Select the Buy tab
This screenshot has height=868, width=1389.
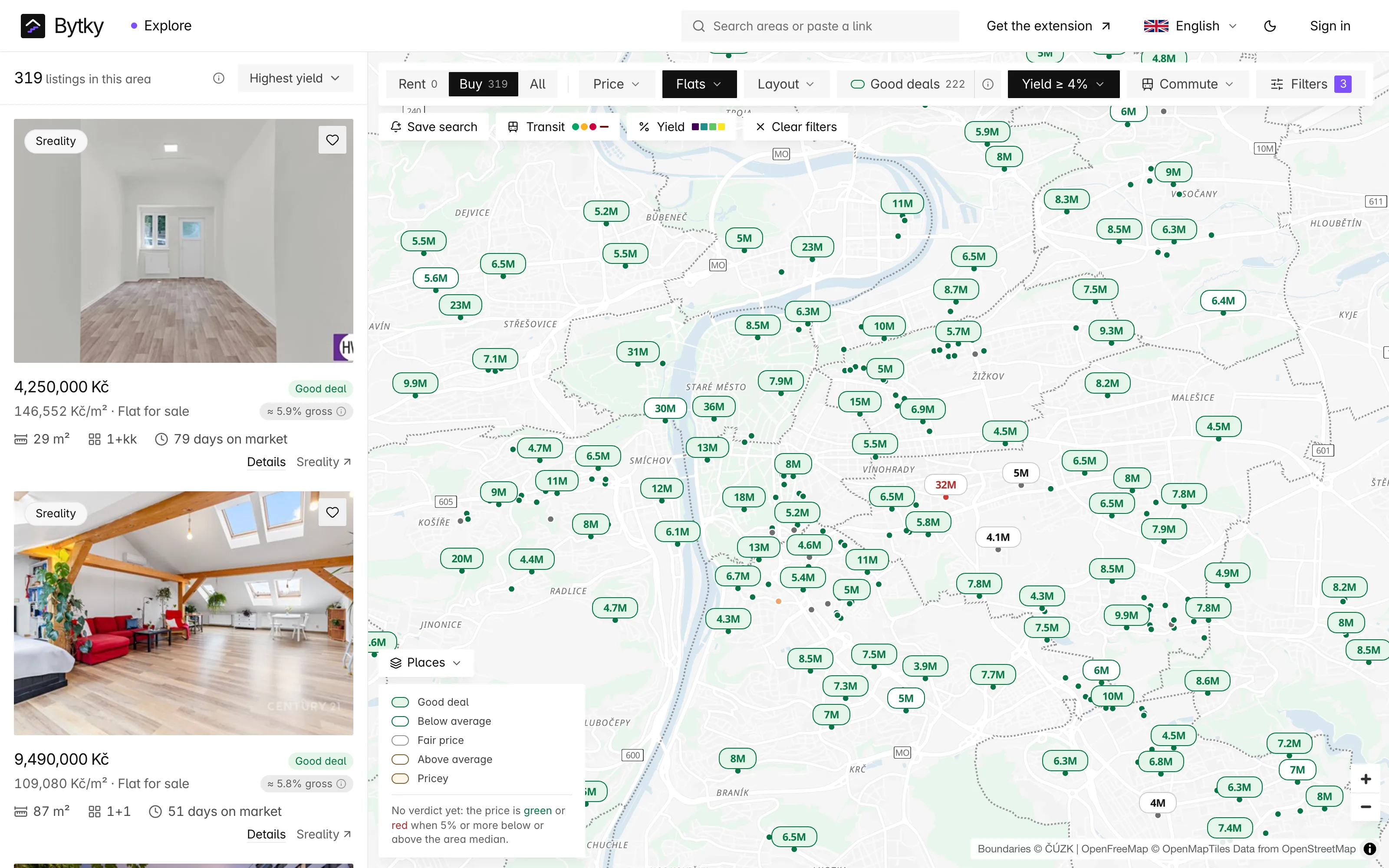coord(483,84)
